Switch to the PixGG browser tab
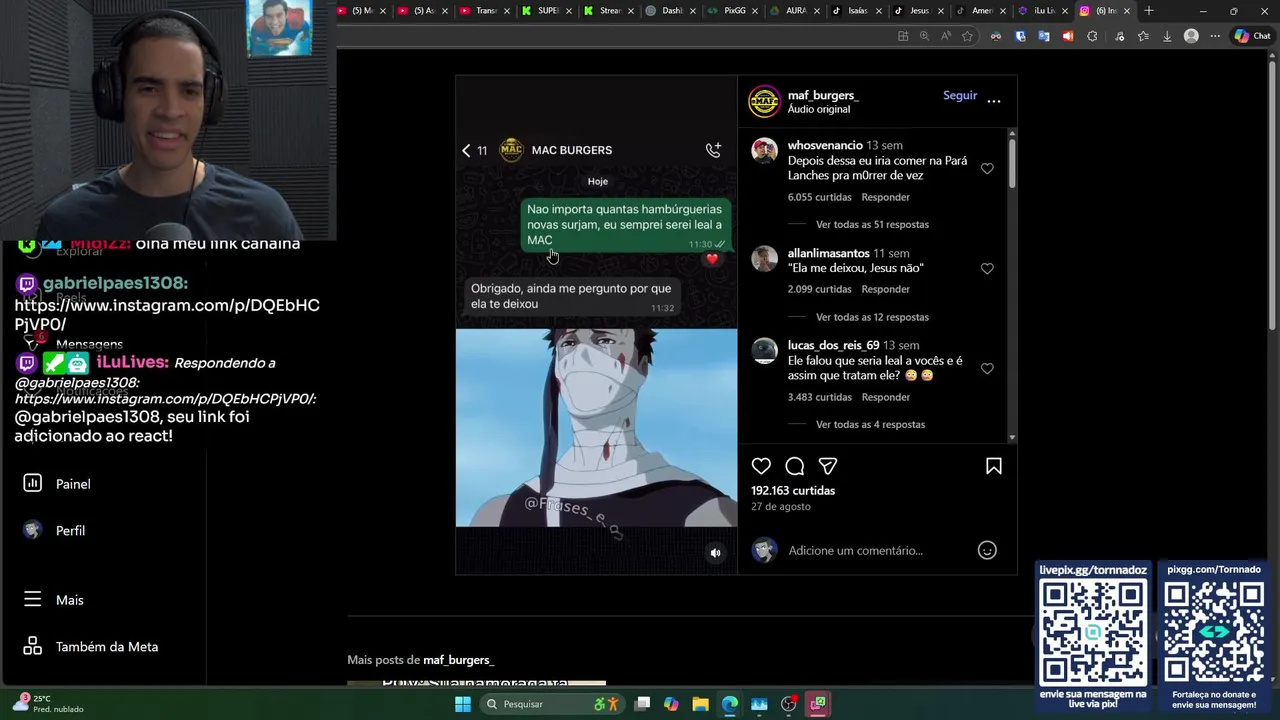The height and width of the screenshot is (720, 1280). 733,11
